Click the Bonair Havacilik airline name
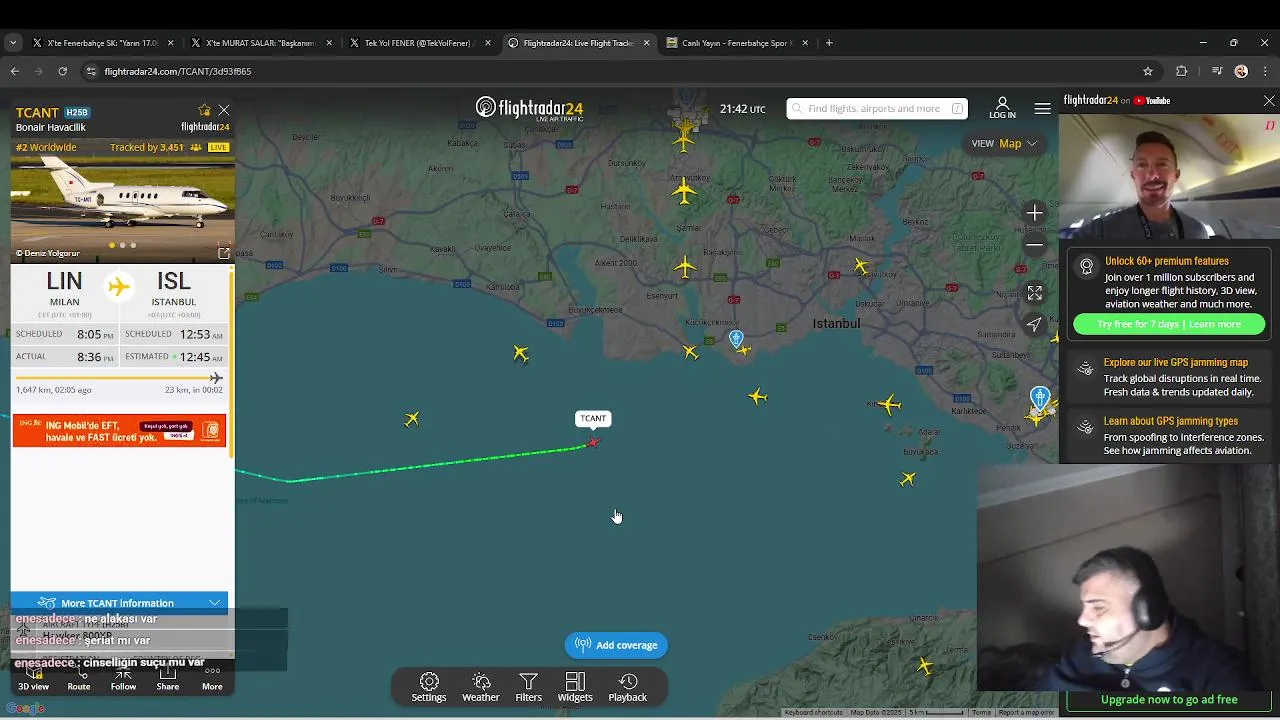This screenshot has height=720, width=1280. [51, 128]
